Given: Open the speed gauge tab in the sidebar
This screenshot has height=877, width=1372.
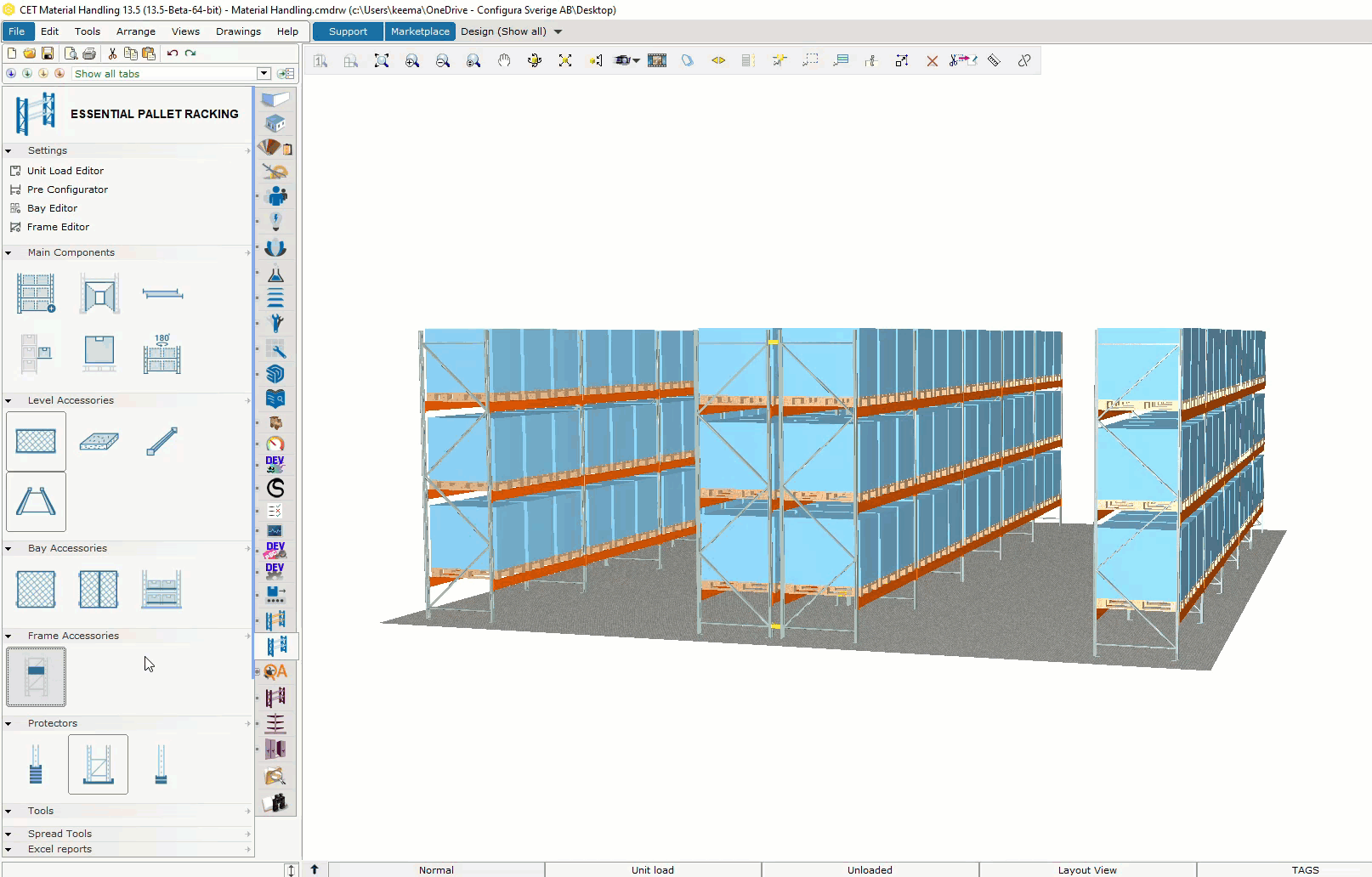Looking at the screenshot, I should [275, 444].
